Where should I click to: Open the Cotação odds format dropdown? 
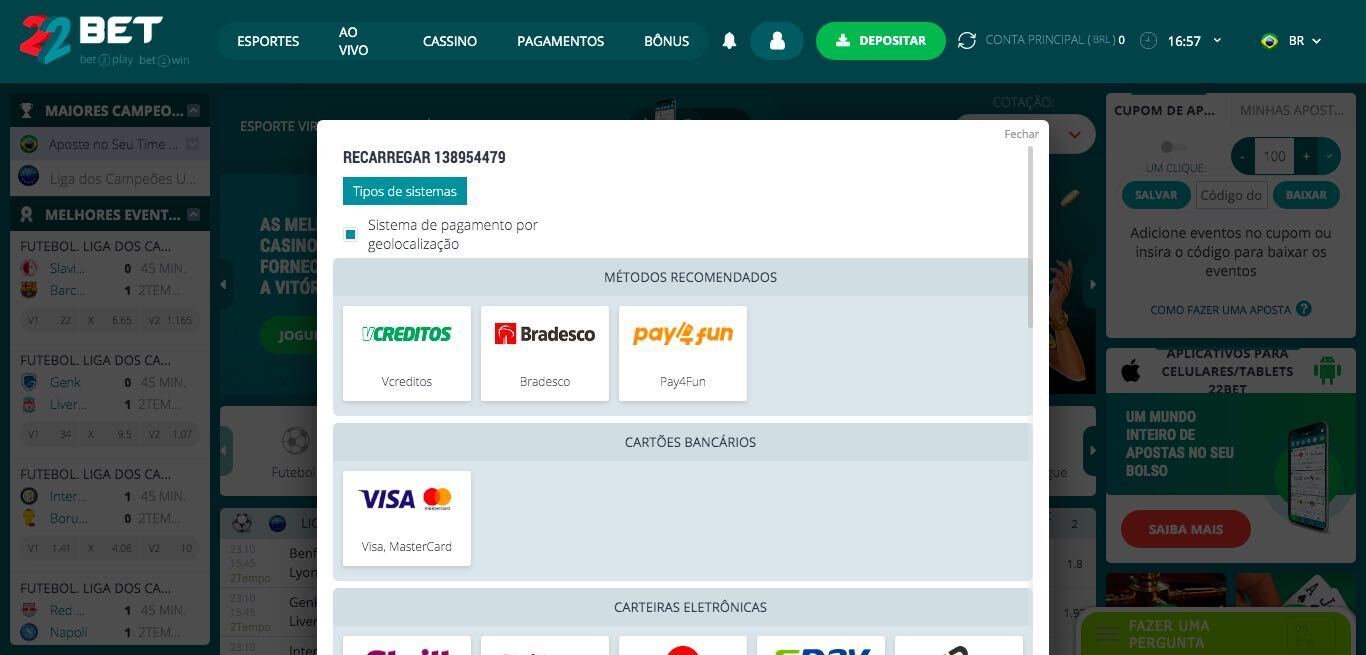coord(1075,134)
